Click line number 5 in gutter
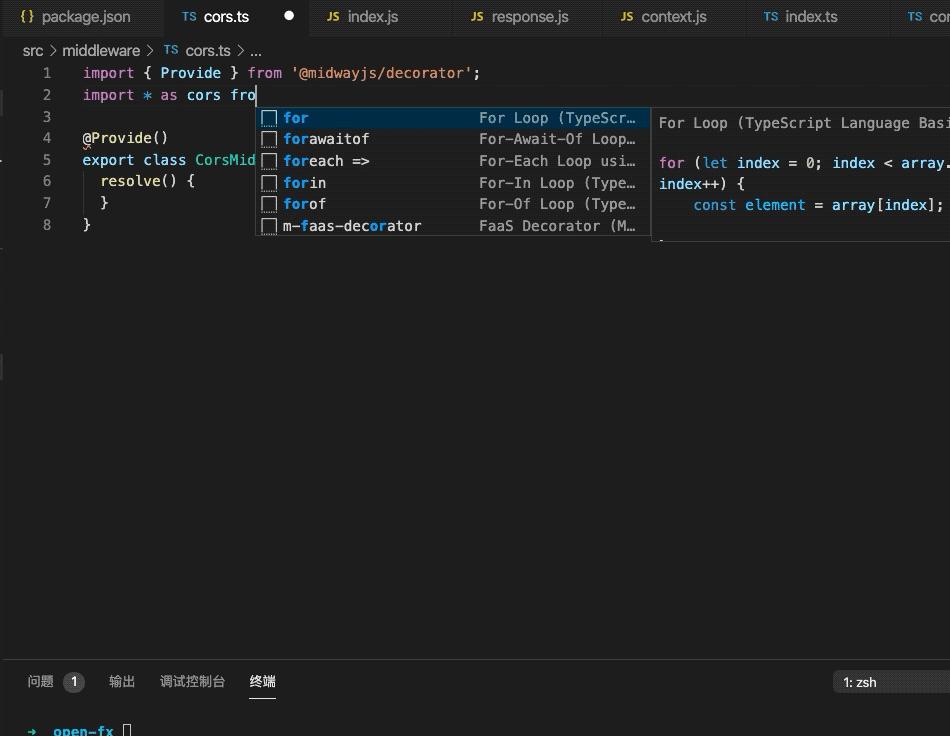This screenshot has height=736, width=950. pos(47,160)
